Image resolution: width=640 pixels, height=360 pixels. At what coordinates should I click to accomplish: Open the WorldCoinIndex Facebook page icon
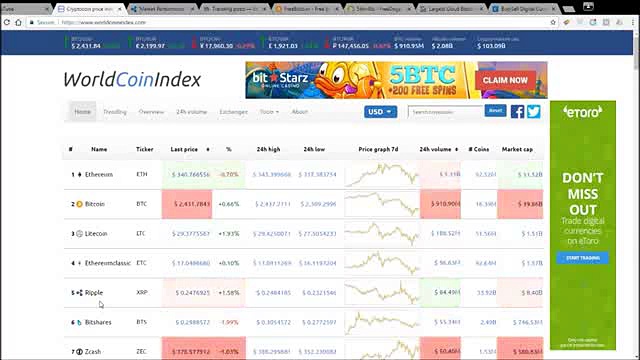[x=517, y=111]
